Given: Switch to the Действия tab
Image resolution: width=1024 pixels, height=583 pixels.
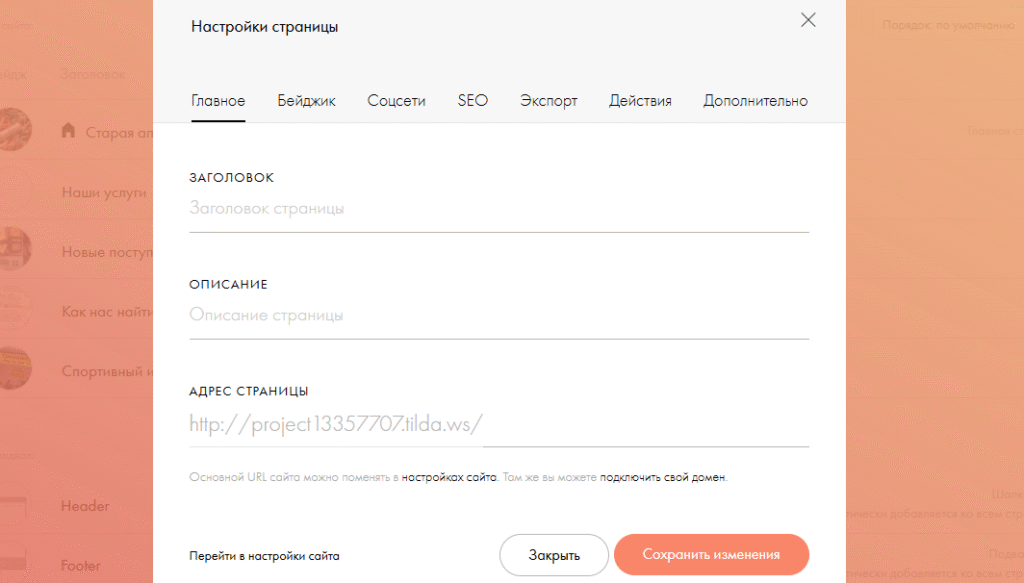Looking at the screenshot, I should 640,101.
